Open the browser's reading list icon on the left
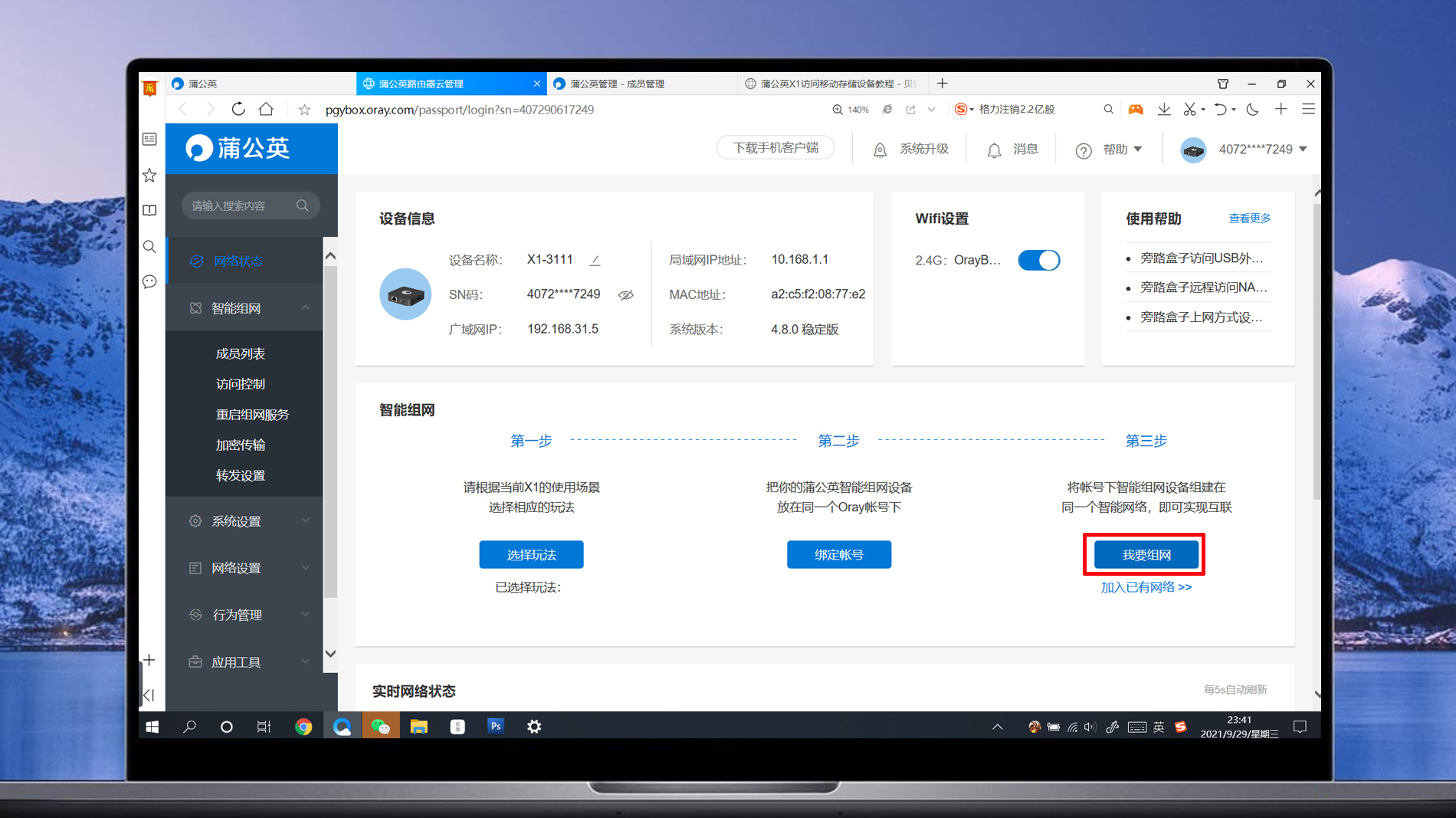Viewport: 1456px width, 818px height. (149, 210)
